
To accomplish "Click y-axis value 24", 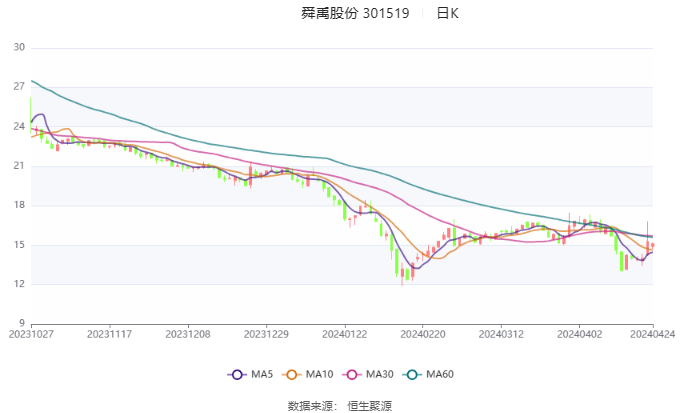I will 19,126.
